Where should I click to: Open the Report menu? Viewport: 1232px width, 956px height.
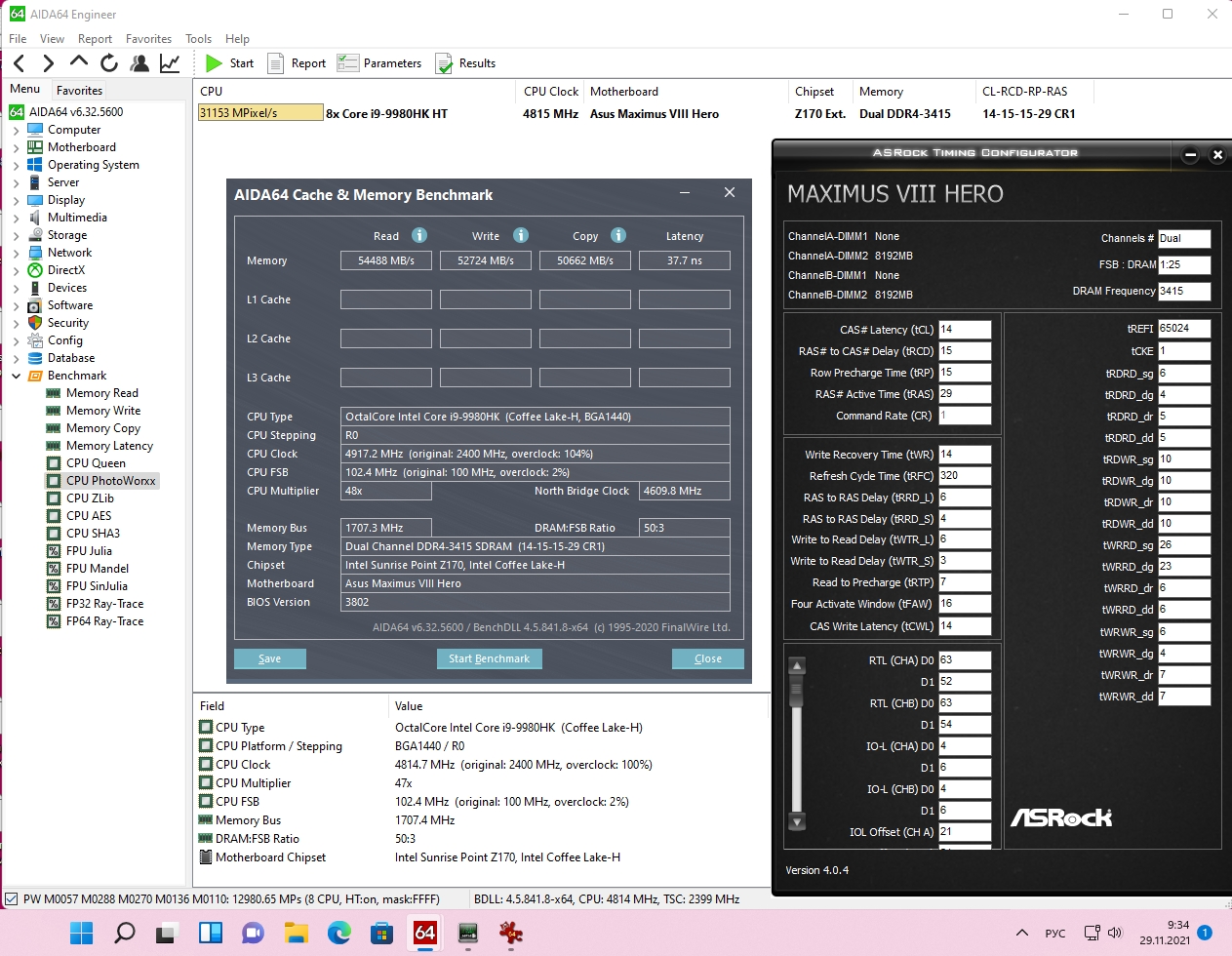pyautogui.click(x=96, y=39)
